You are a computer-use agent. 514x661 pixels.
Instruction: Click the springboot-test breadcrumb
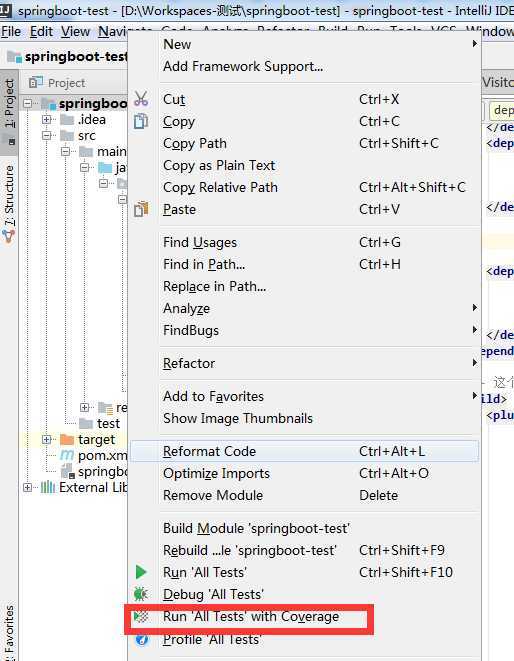coord(75,56)
